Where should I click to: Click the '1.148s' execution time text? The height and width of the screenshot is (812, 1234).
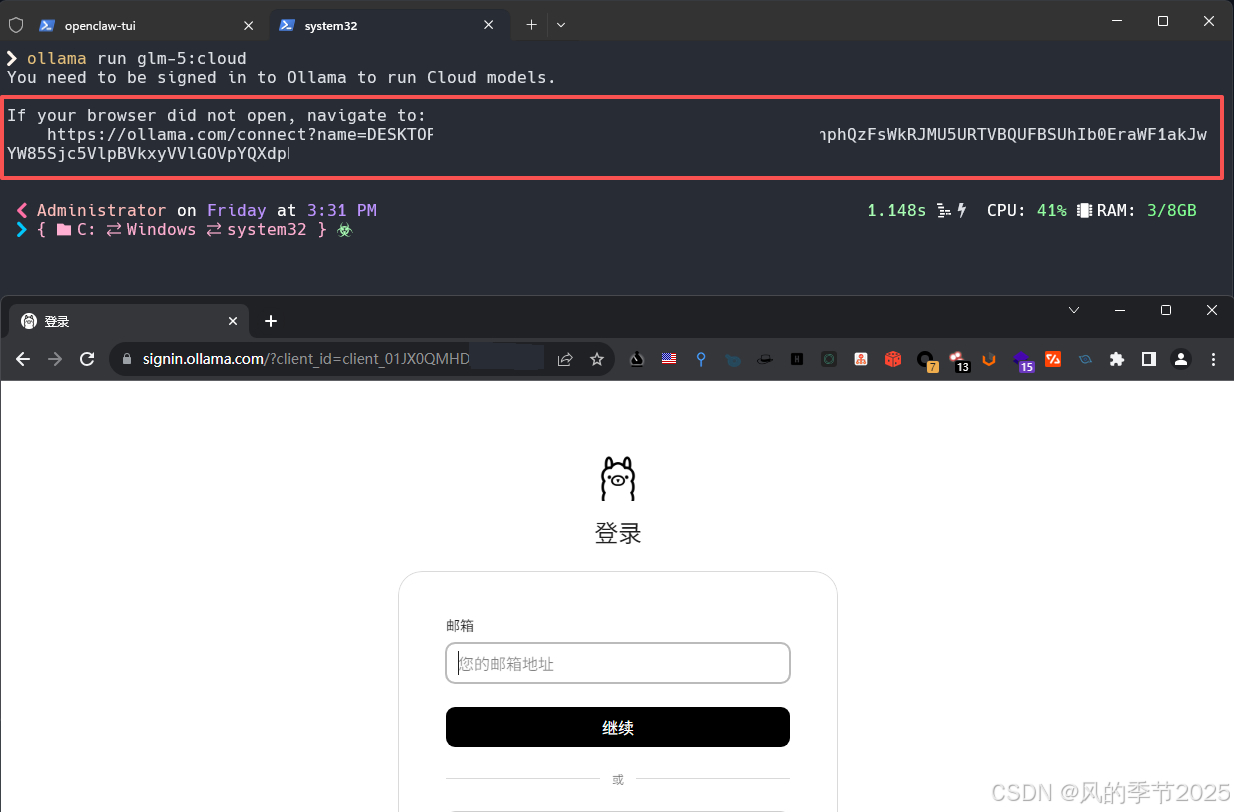(x=897, y=210)
